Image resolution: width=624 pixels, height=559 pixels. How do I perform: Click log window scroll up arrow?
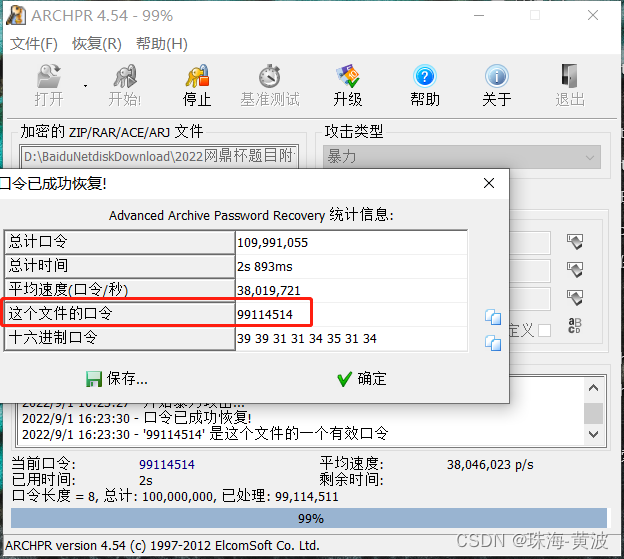[593, 388]
